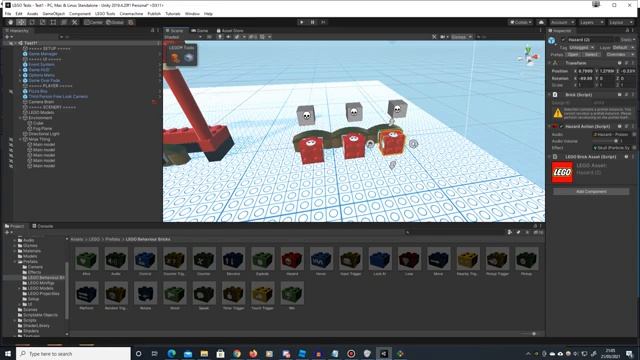Viewport: 640px width, 360px height.
Task: Open Shaded draw mode dropdown
Action: click(x=182, y=37)
